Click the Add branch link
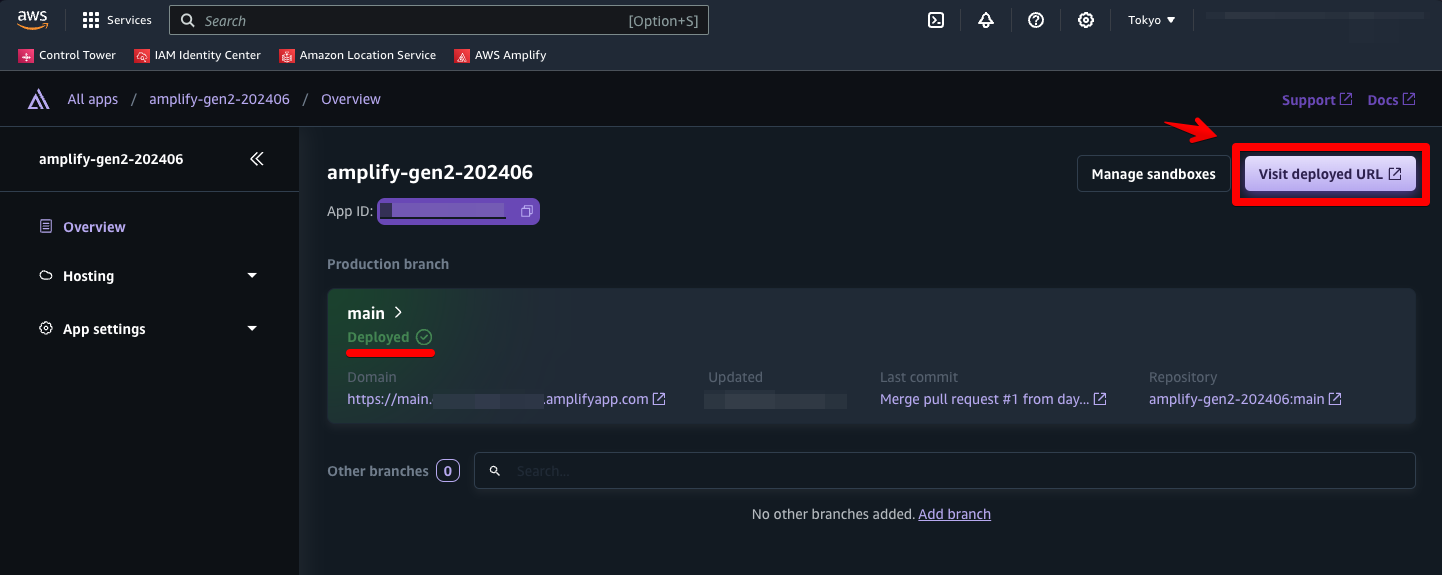The image size is (1442, 575). 954,514
